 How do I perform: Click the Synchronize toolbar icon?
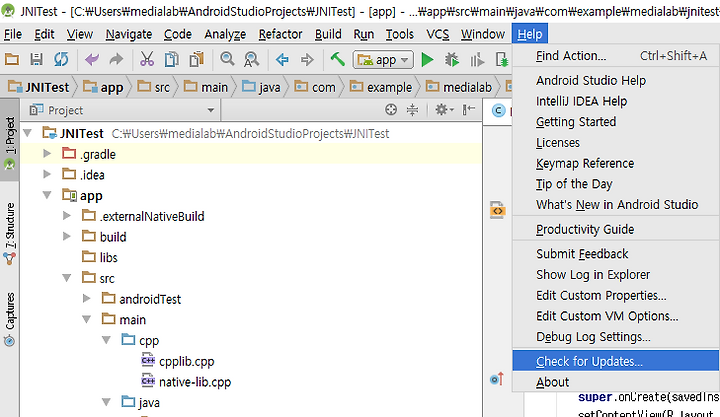(61, 59)
